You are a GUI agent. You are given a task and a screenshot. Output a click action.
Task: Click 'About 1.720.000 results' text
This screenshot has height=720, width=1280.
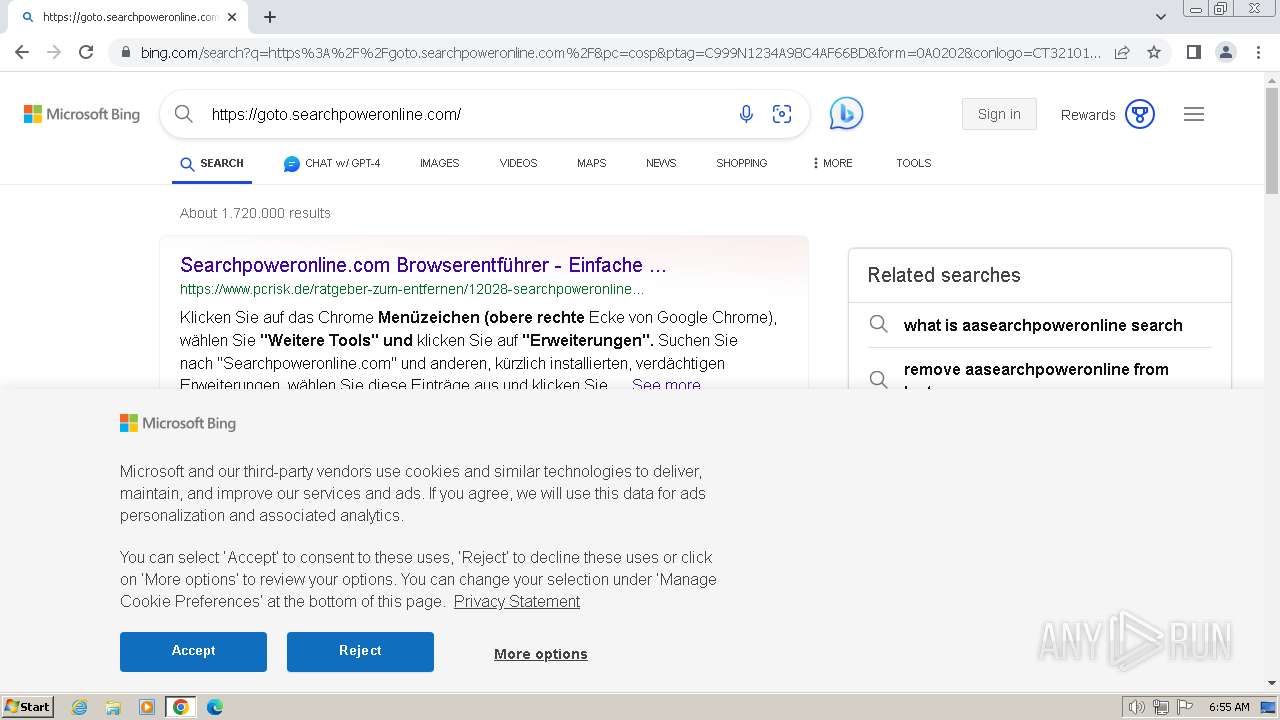(255, 213)
